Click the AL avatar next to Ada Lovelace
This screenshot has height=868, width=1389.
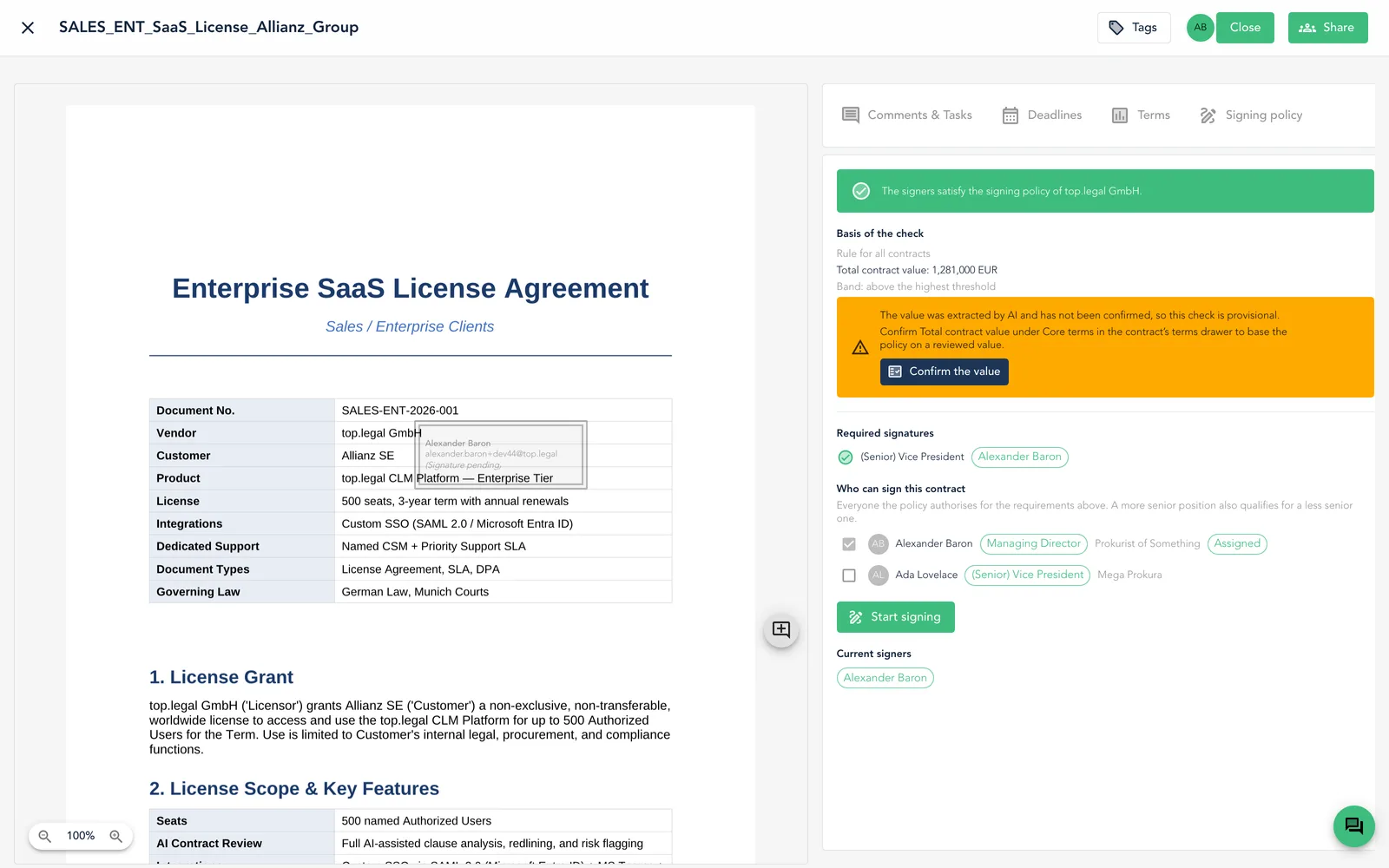pos(879,575)
